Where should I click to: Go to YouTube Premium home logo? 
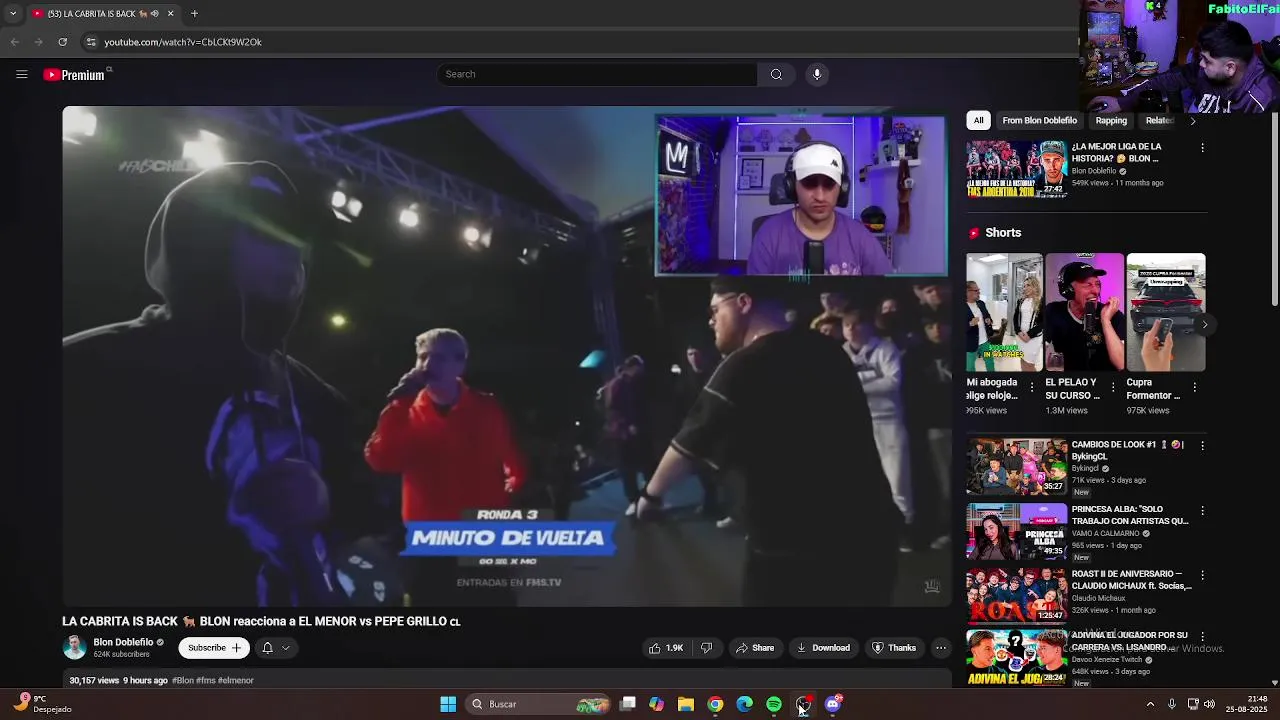[74, 75]
